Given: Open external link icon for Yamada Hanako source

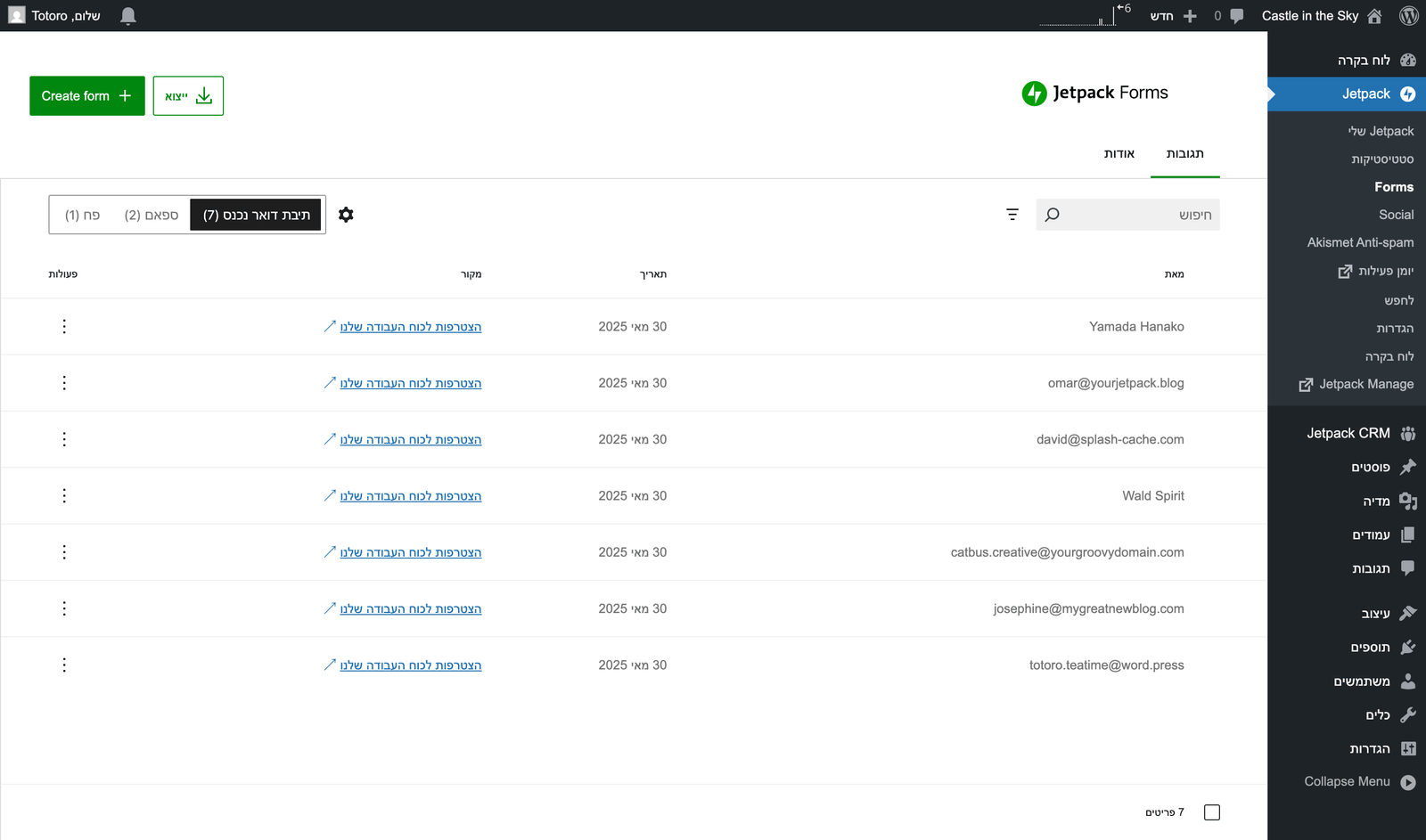Looking at the screenshot, I should coord(330,327).
